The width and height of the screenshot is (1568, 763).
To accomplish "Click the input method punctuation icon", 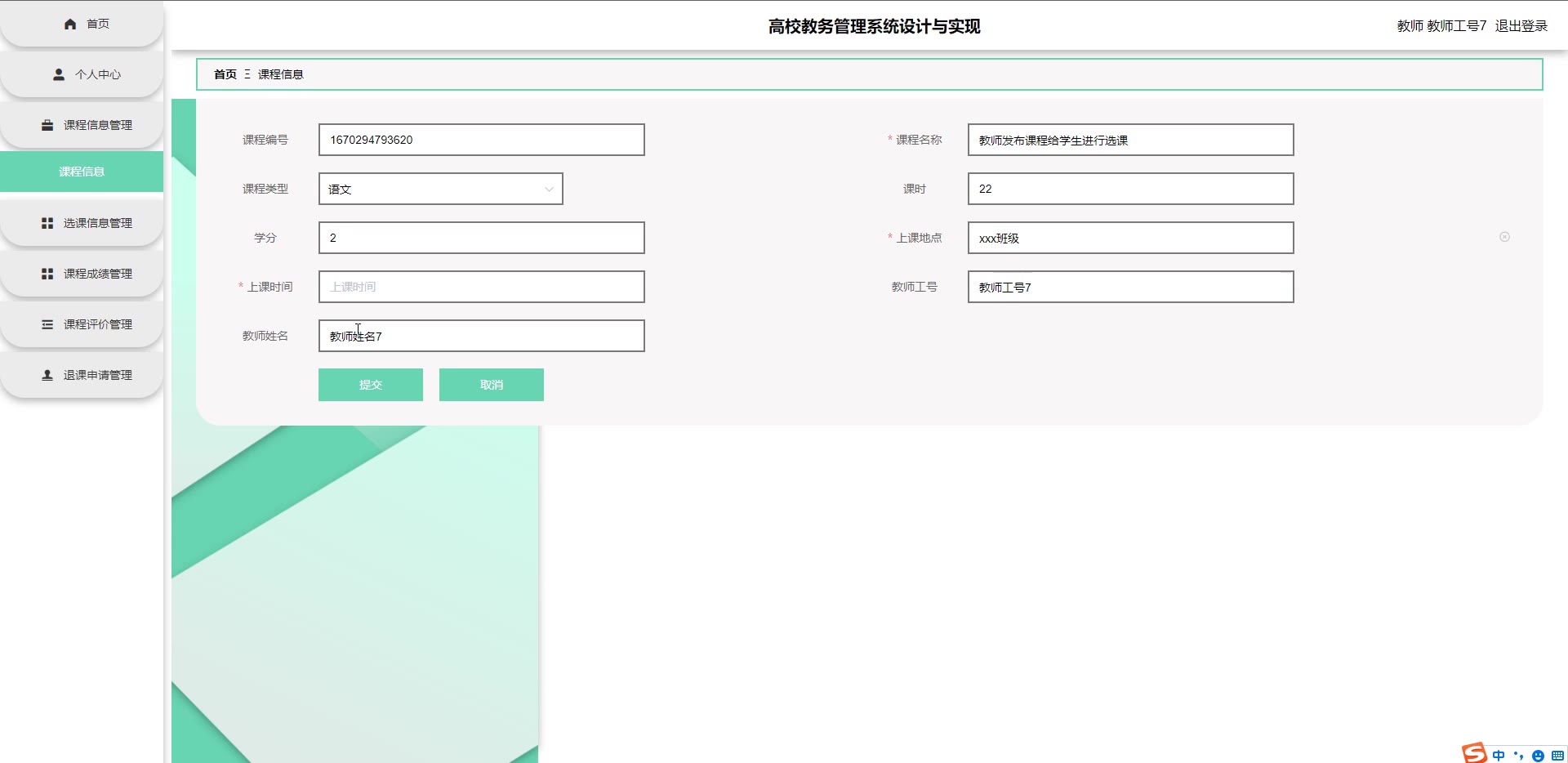I will [1518, 755].
